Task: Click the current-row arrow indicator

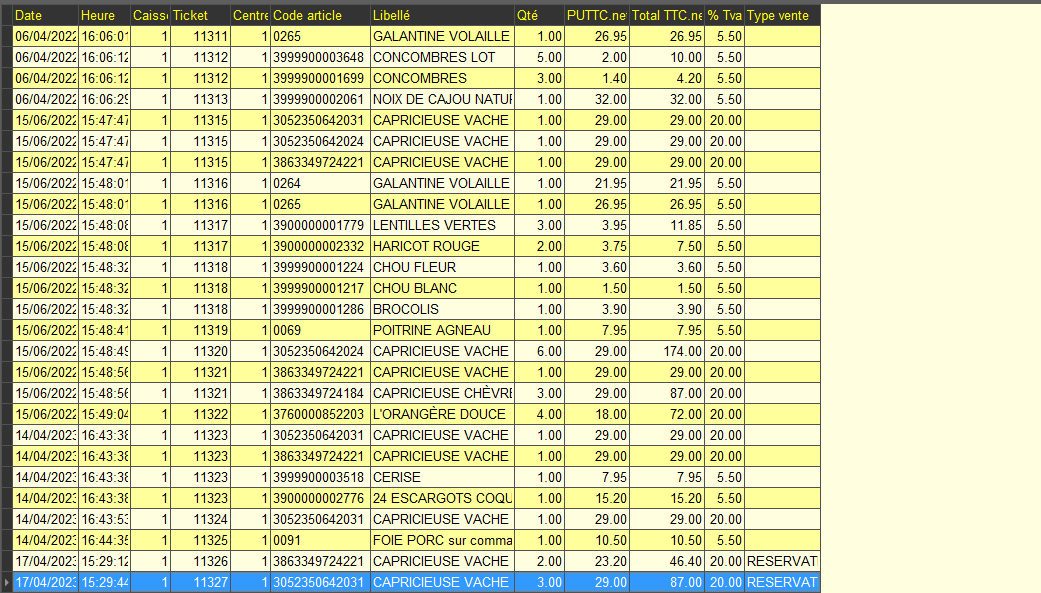Action: click(x=7, y=582)
